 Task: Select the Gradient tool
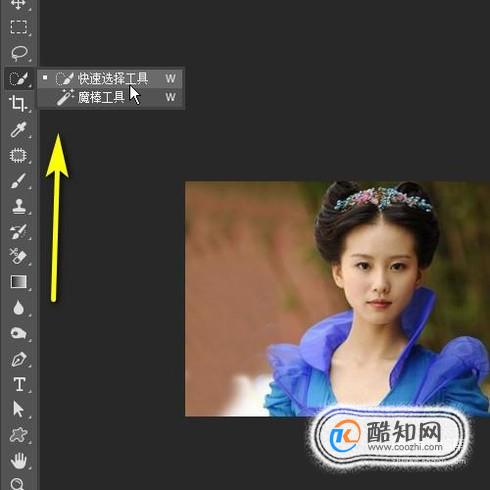(19, 282)
